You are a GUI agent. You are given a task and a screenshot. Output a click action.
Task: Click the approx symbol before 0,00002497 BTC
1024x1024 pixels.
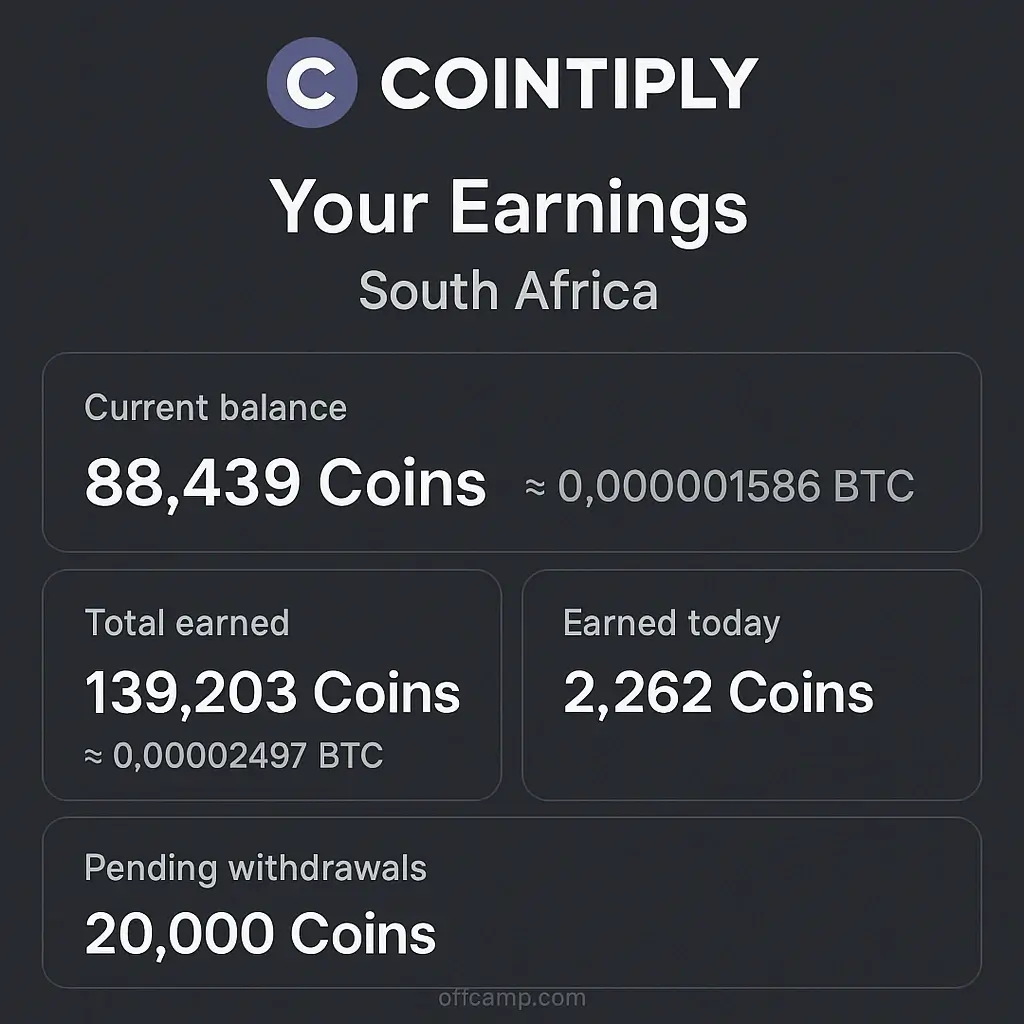[95, 757]
